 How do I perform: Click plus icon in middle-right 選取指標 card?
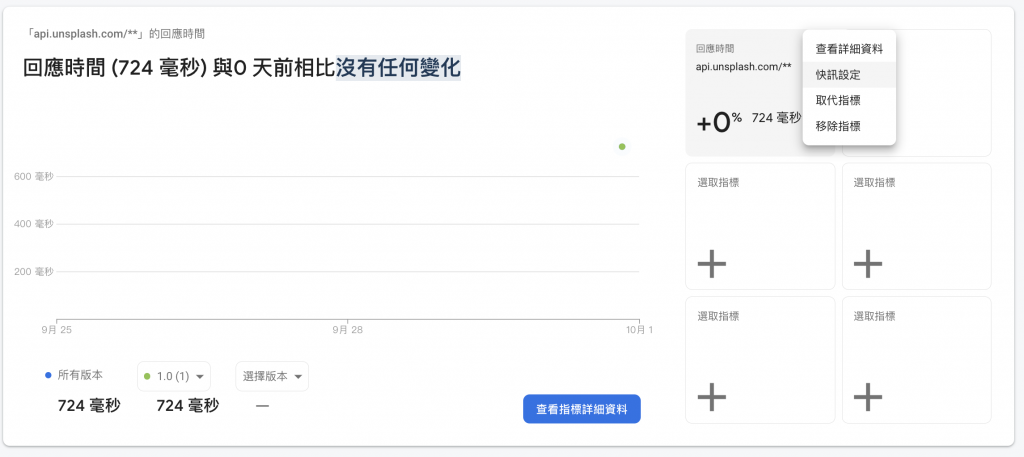[867, 264]
